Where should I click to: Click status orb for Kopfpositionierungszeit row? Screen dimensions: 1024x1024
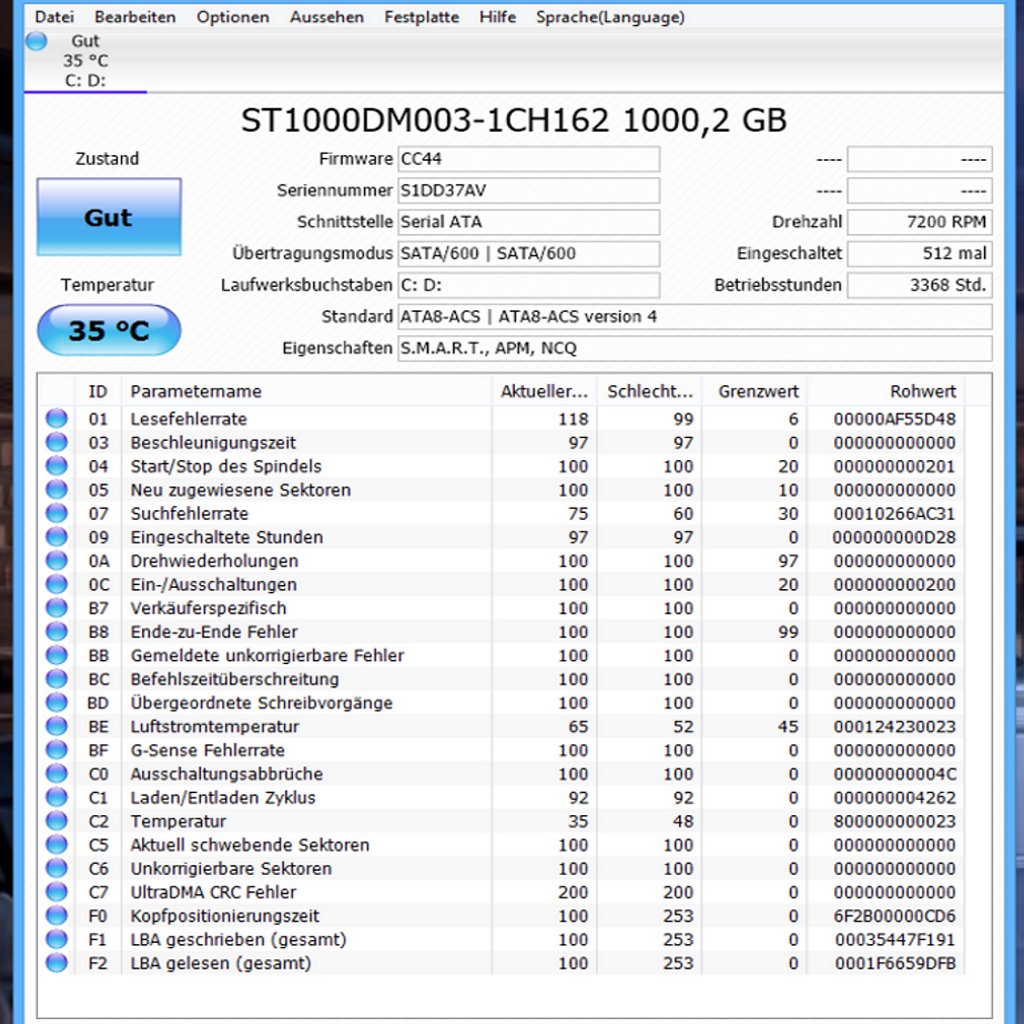pos(57,915)
